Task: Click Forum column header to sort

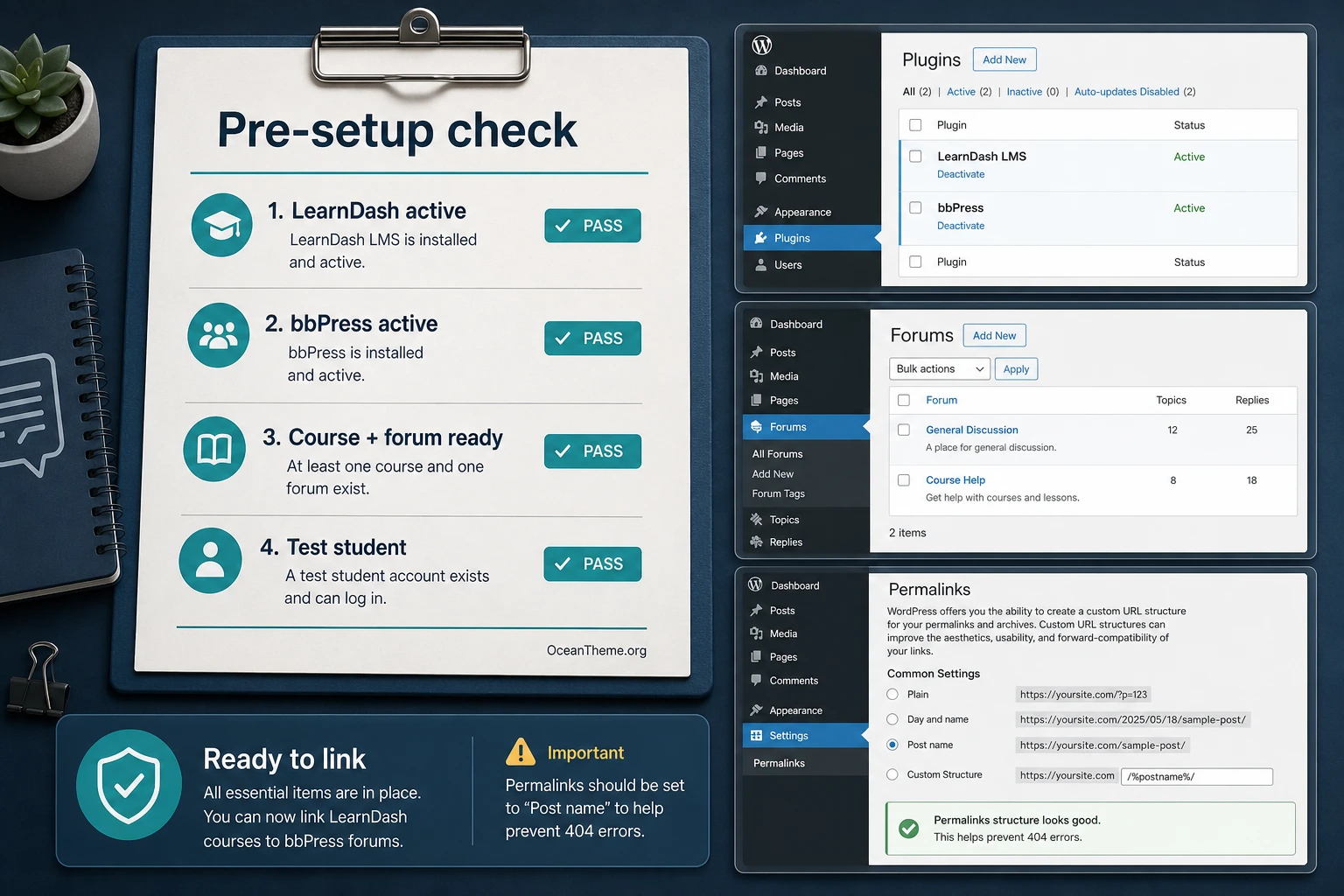Action: coord(941,400)
